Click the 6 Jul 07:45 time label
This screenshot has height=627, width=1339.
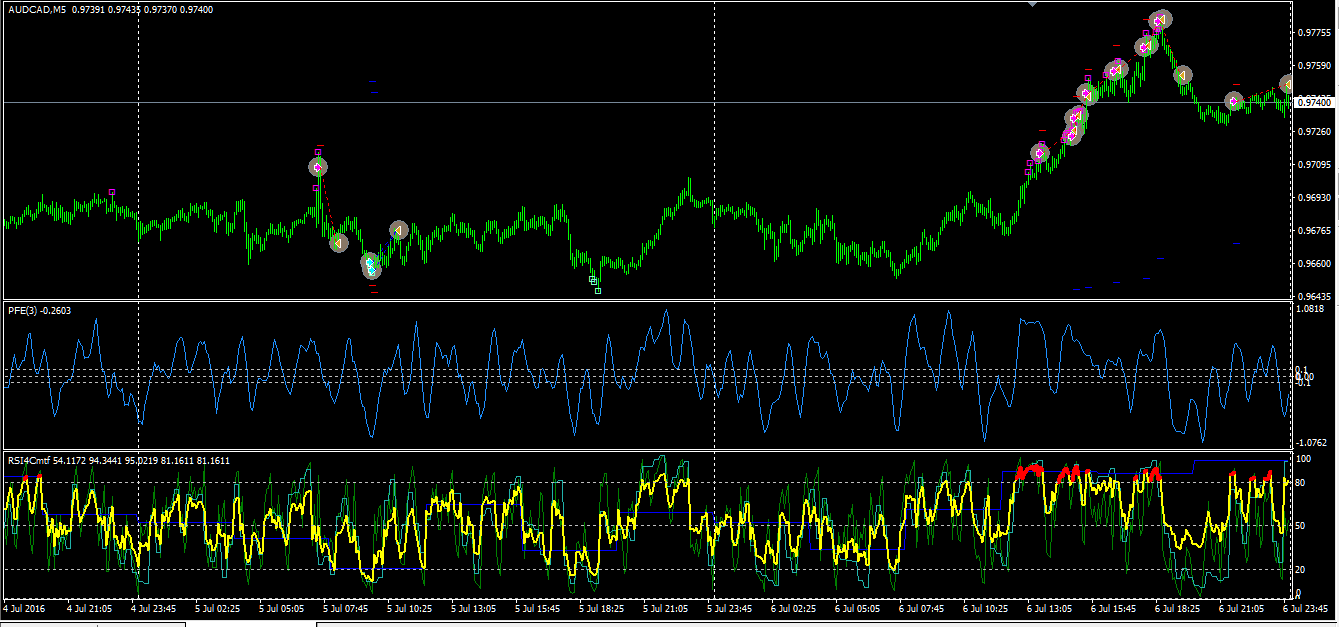[x=922, y=608]
